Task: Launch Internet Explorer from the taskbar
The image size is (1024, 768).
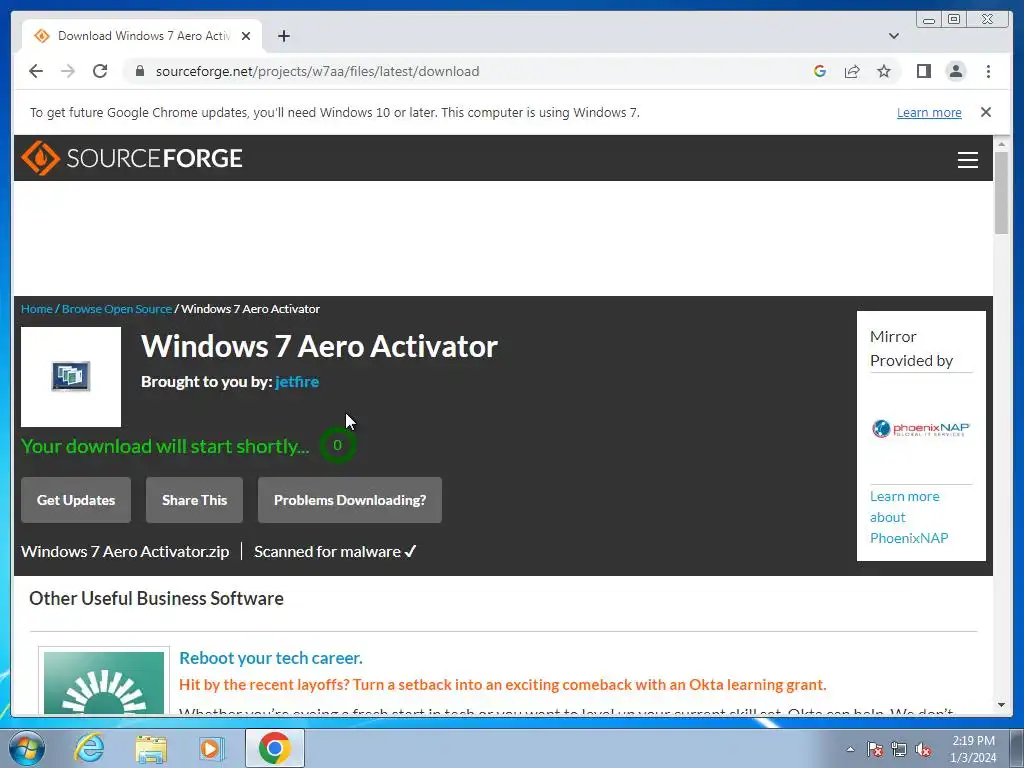Action: pyautogui.click(x=89, y=748)
